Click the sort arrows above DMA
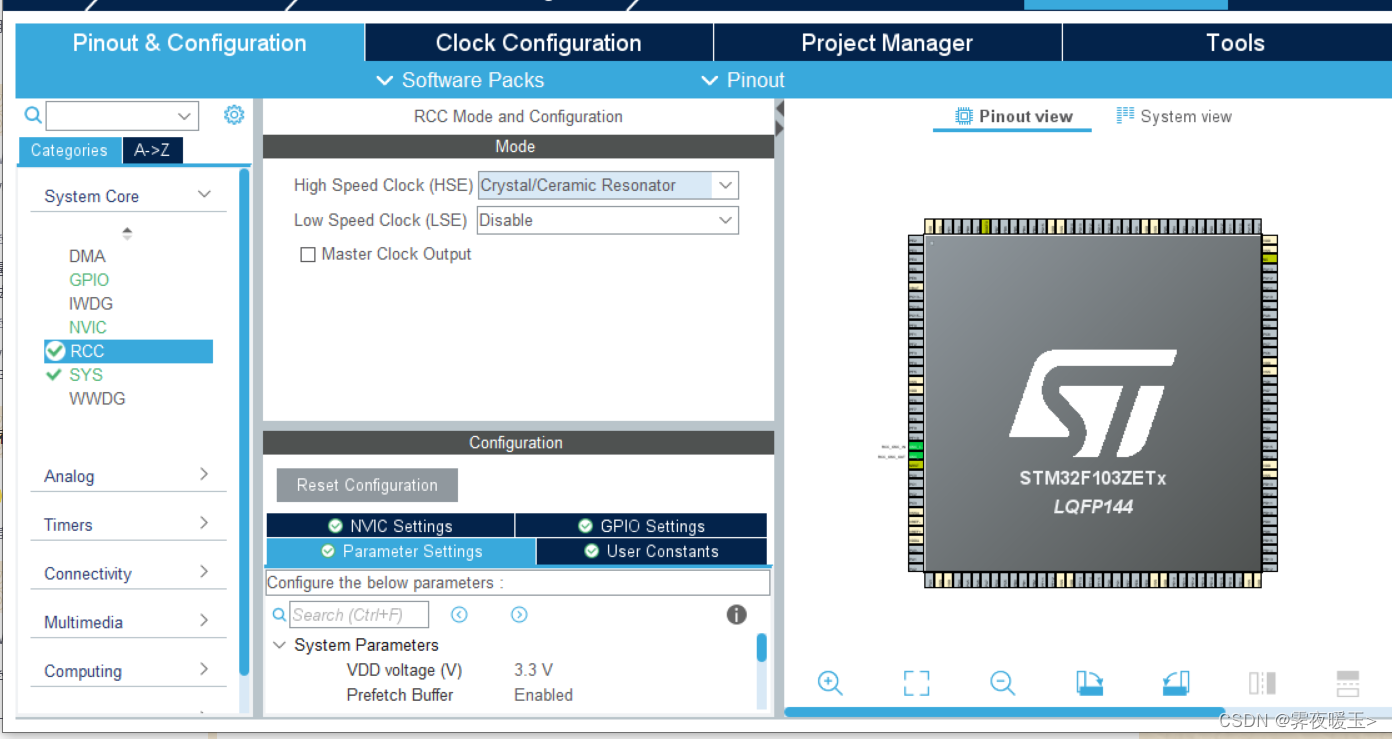Image resolution: width=1392 pixels, height=739 pixels. point(127,233)
